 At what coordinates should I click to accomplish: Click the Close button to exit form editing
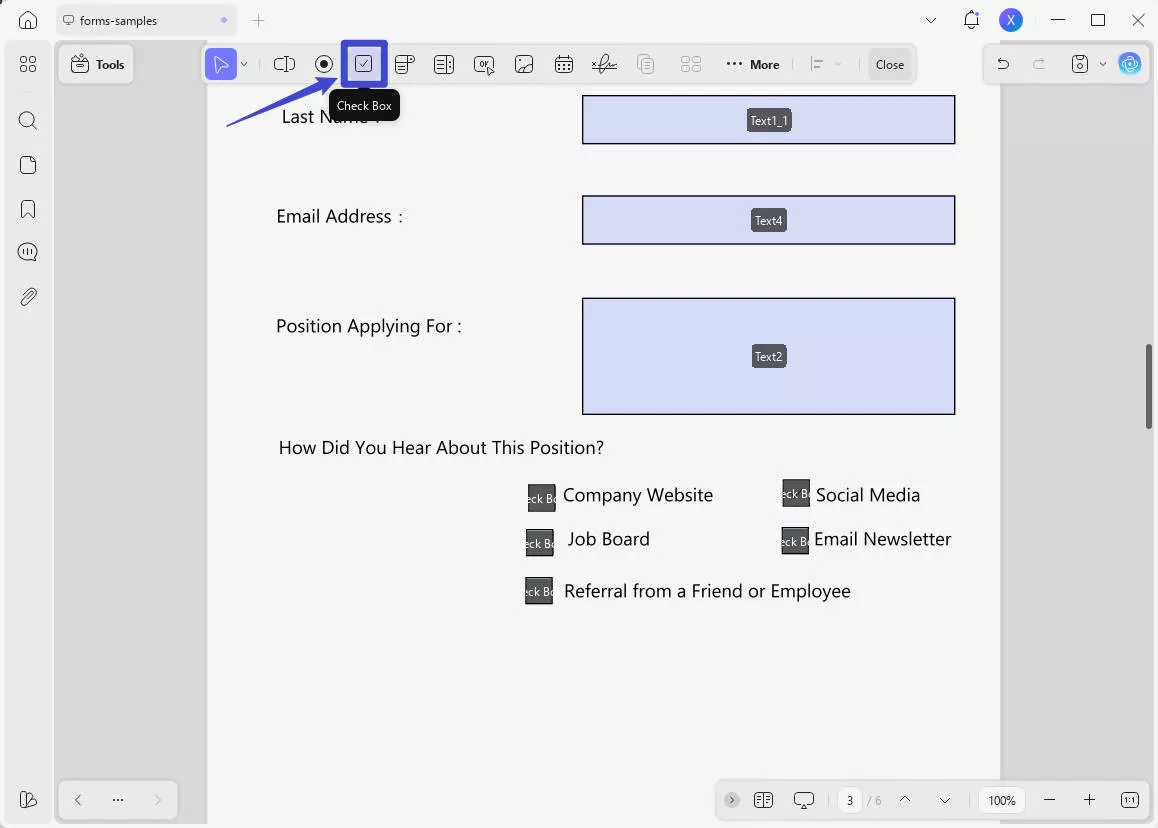coord(889,63)
